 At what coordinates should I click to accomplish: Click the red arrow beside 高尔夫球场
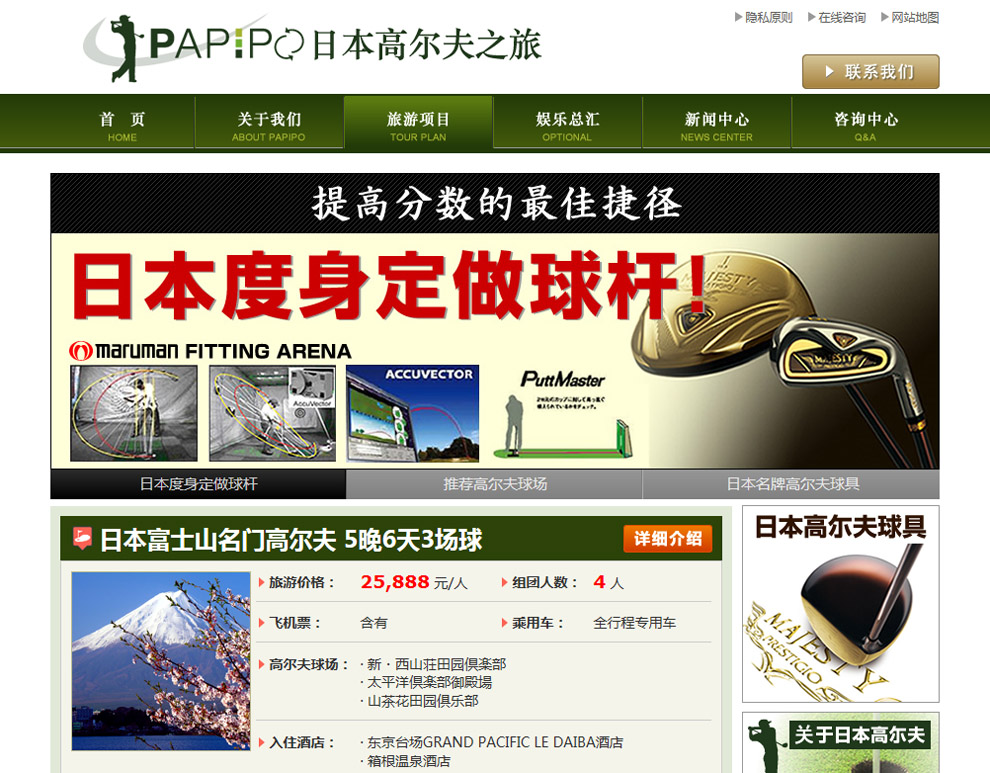pos(261,664)
